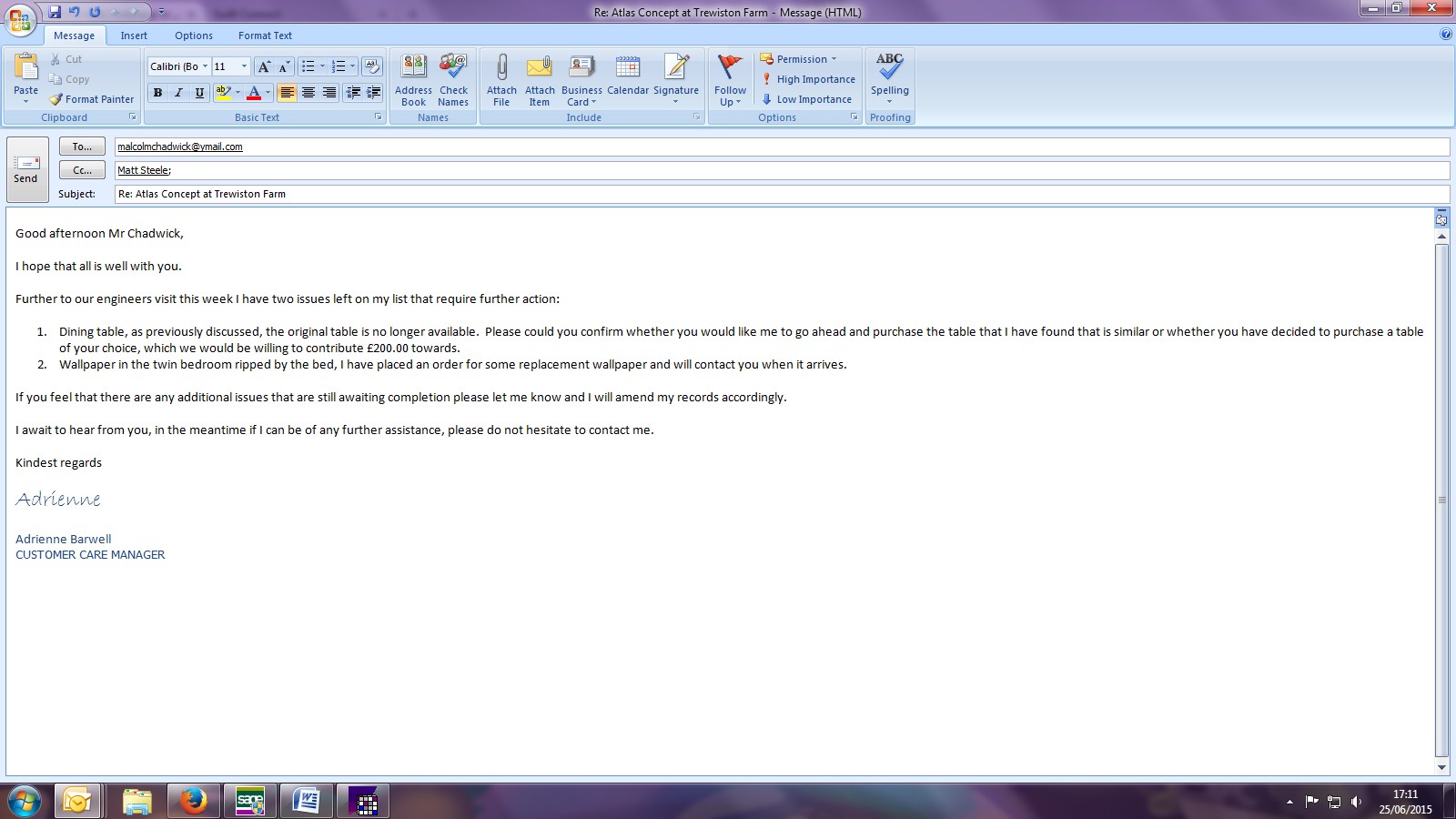1456x819 pixels.
Task: Grow the font size
Action: click(264, 66)
